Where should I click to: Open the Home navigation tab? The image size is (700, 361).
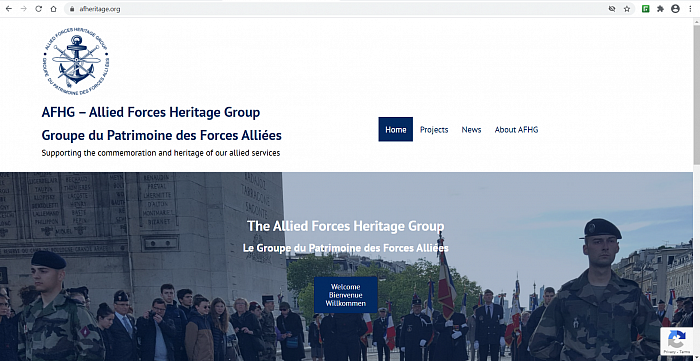(396, 129)
